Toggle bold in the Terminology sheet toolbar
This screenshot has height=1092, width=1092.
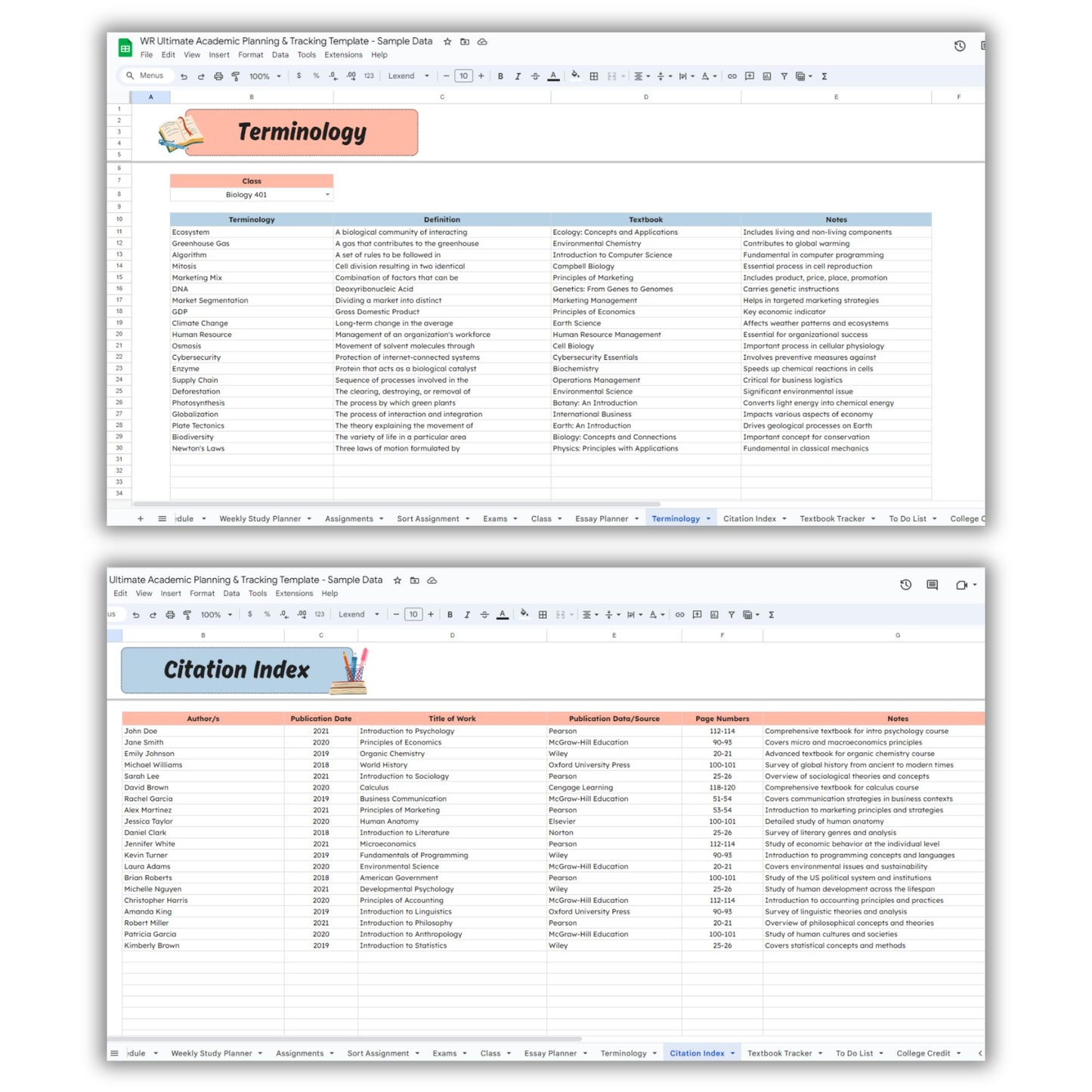[x=500, y=76]
